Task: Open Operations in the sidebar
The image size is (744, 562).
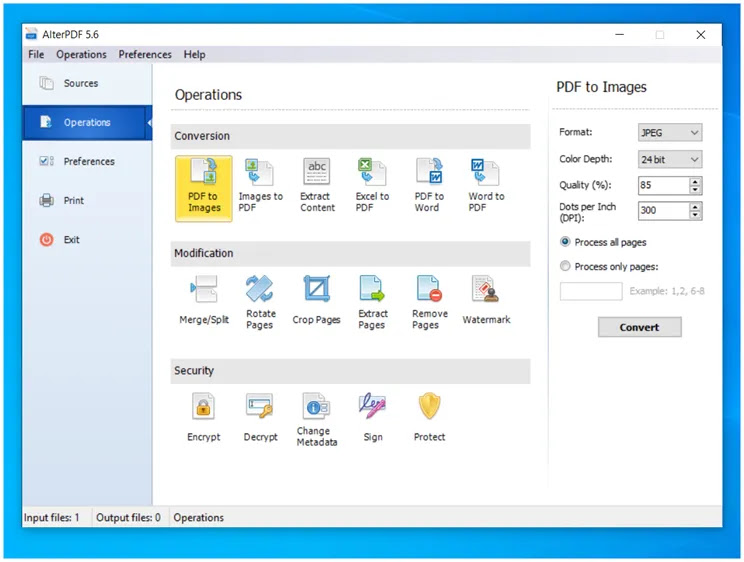Action: pos(87,122)
